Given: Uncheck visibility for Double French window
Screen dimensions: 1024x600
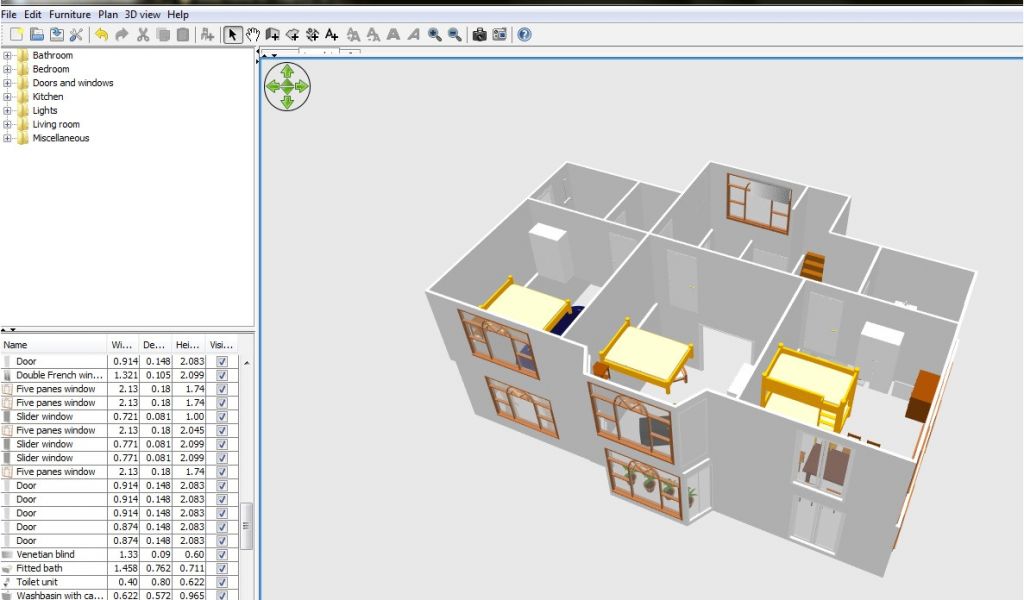Looking at the screenshot, I should pyautogui.click(x=222, y=375).
